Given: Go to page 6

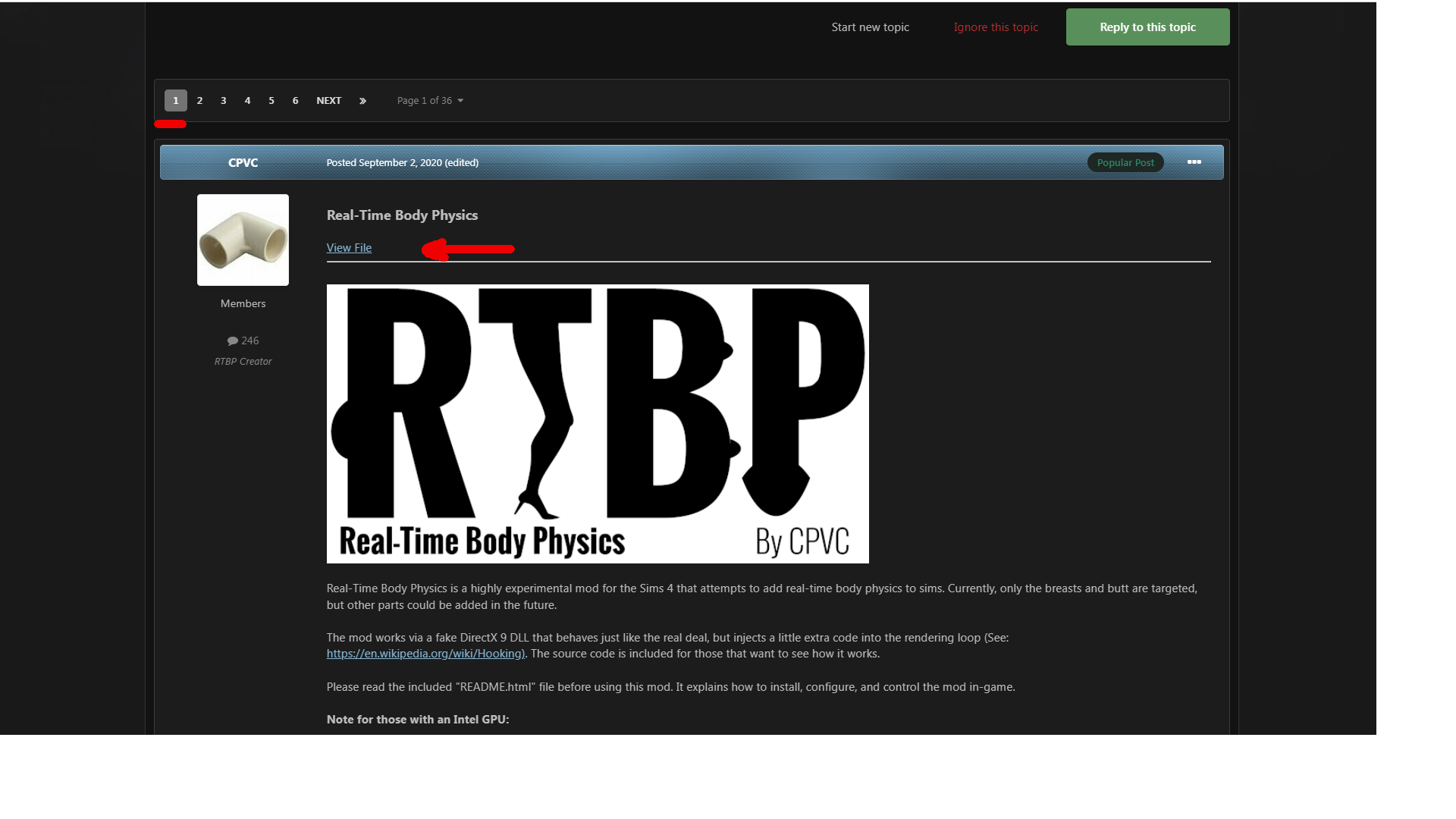Looking at the screenshot, I should click(295, 101).
